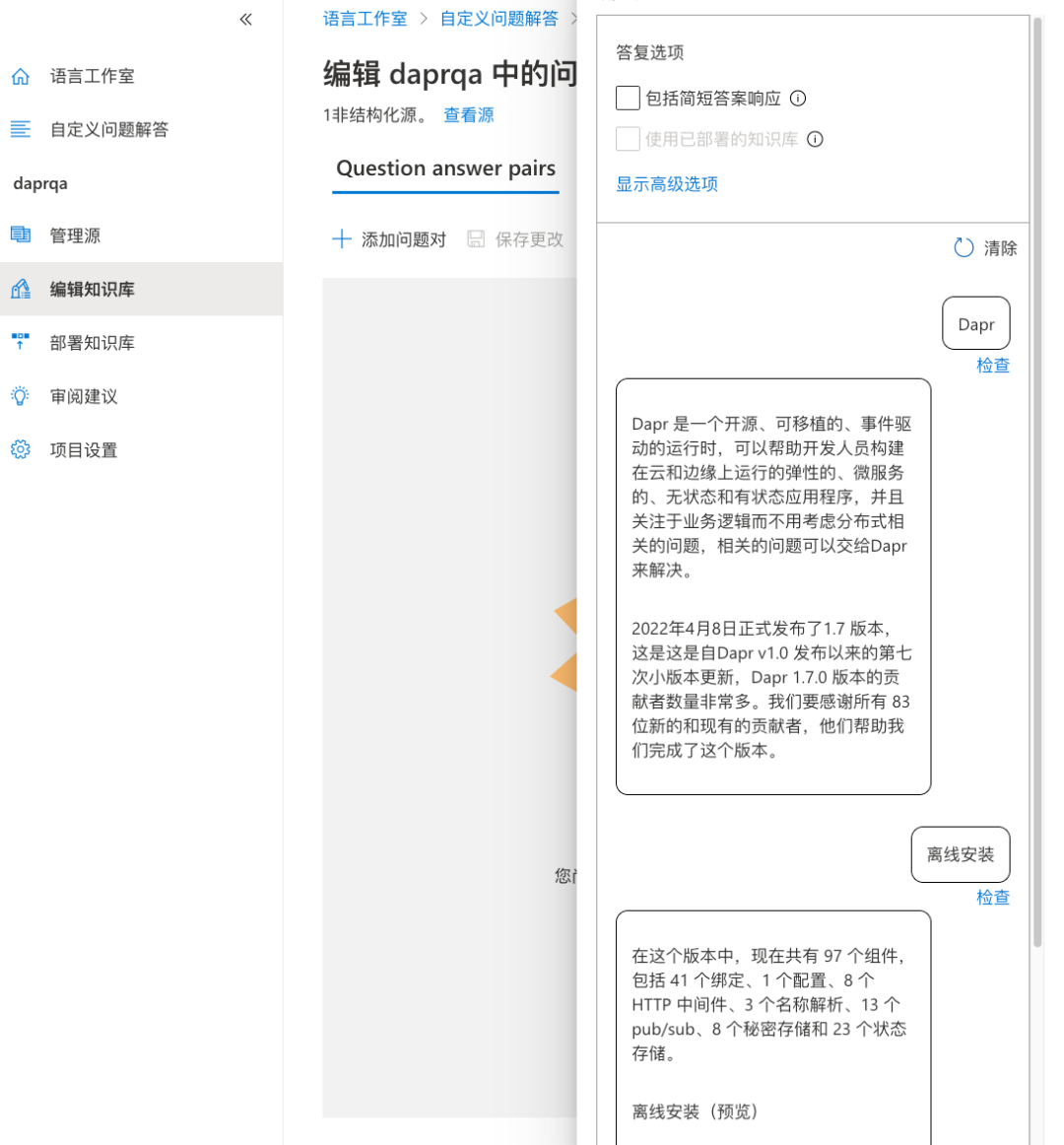Select 编辑知识库 in navigation
1064x1145 pixels.
pos(142,289)
